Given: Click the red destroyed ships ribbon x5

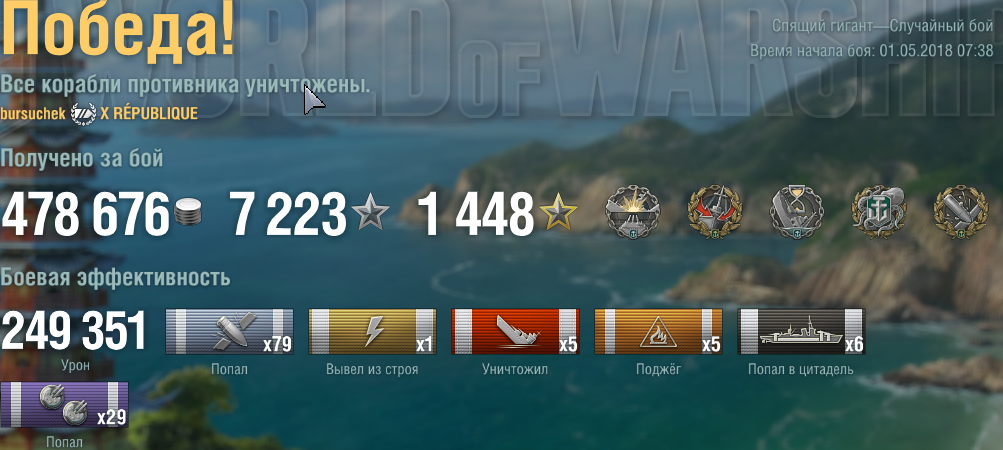Looking at the screenshot, I should click(x=516, y=332).
